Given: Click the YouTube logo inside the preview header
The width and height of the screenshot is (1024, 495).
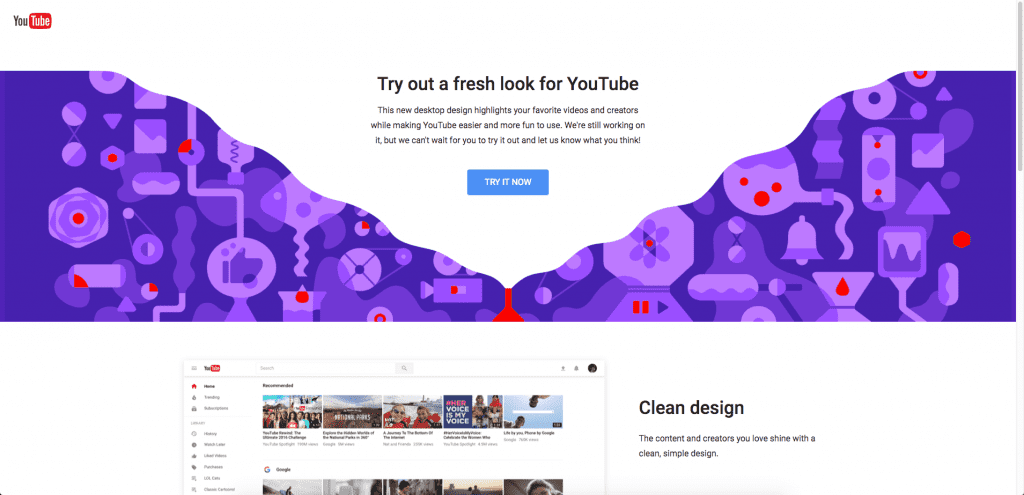Looking at the screenshot, I should pyautogui.click(x=212, y=368).
